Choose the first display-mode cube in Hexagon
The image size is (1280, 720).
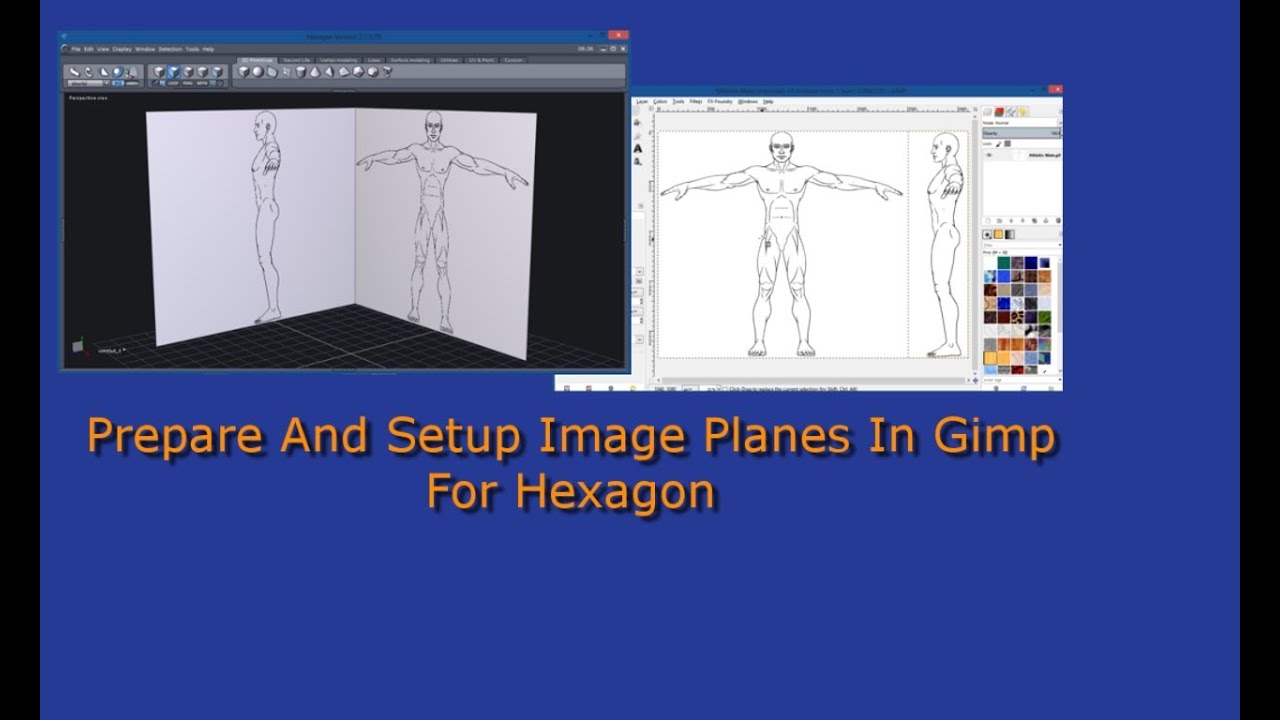(x=159, y=72)
